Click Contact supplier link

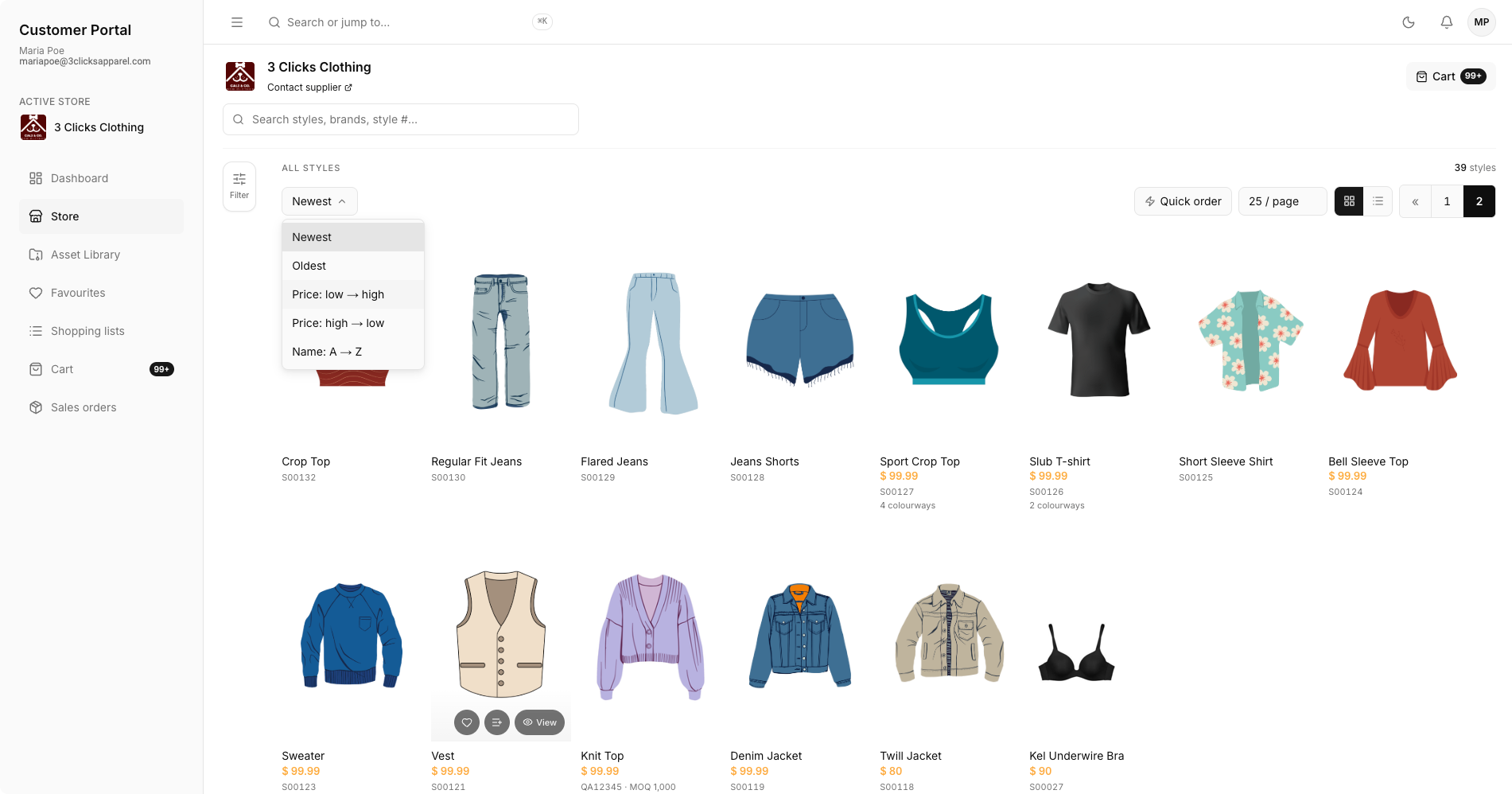pyautogui.click(x=309, y=88)
